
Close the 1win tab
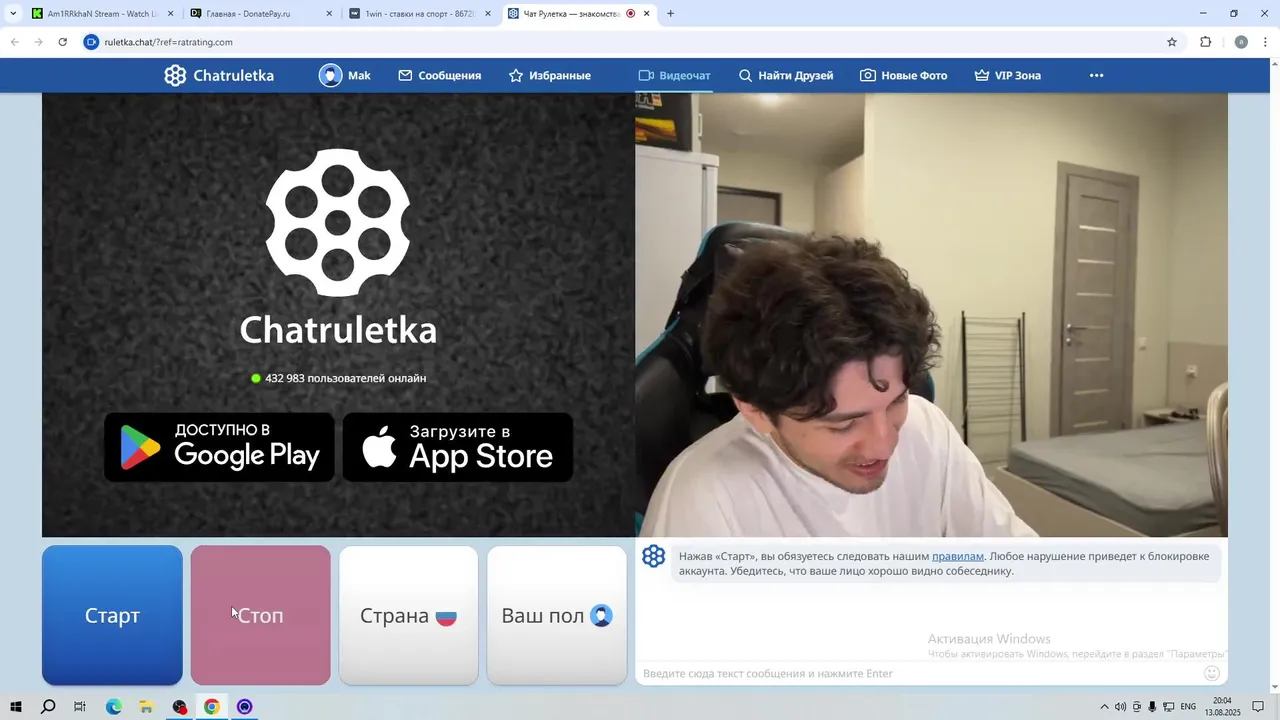[x=488, y=14]
